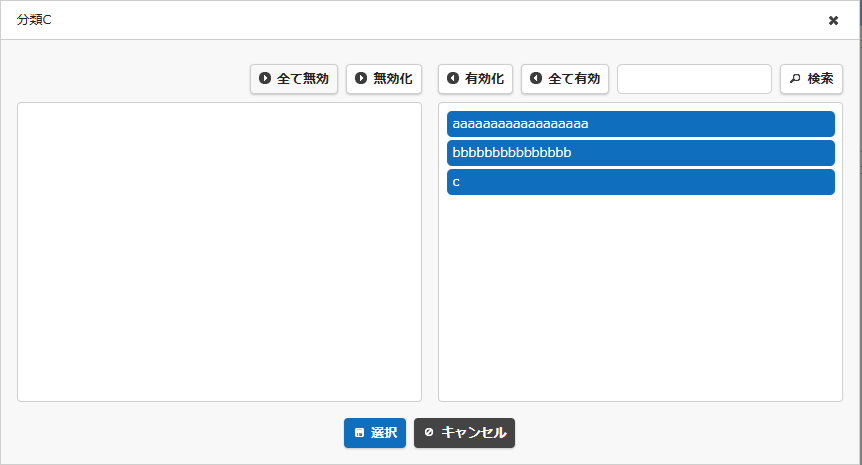Image resolution: width=862 pixels, height=465 pixels.
Task: Click the 無効化 button
Action: coord(384,79)
